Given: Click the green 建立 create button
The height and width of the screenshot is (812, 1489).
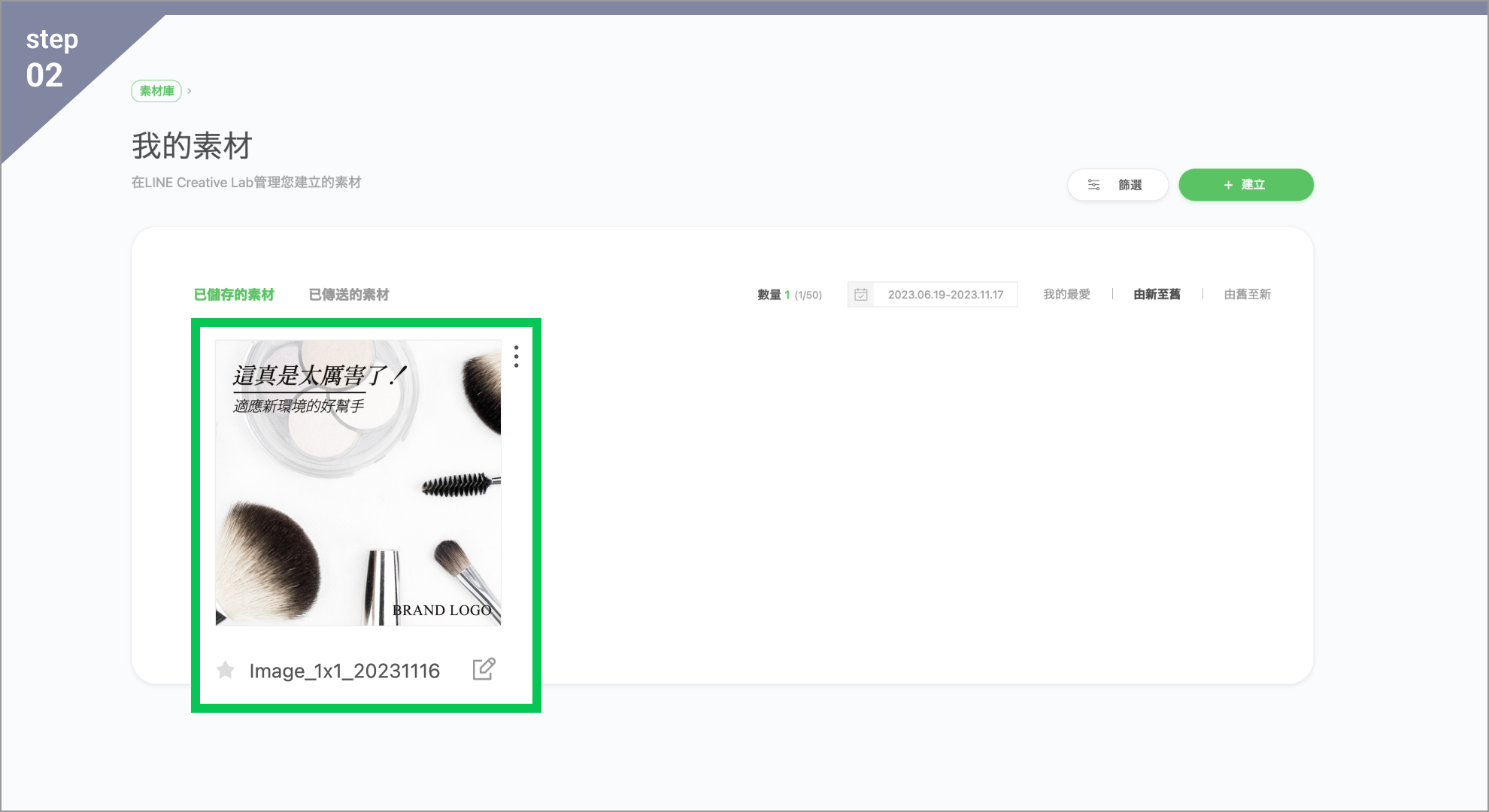Looking at the screenshot, I should (x=1246, y=185).
